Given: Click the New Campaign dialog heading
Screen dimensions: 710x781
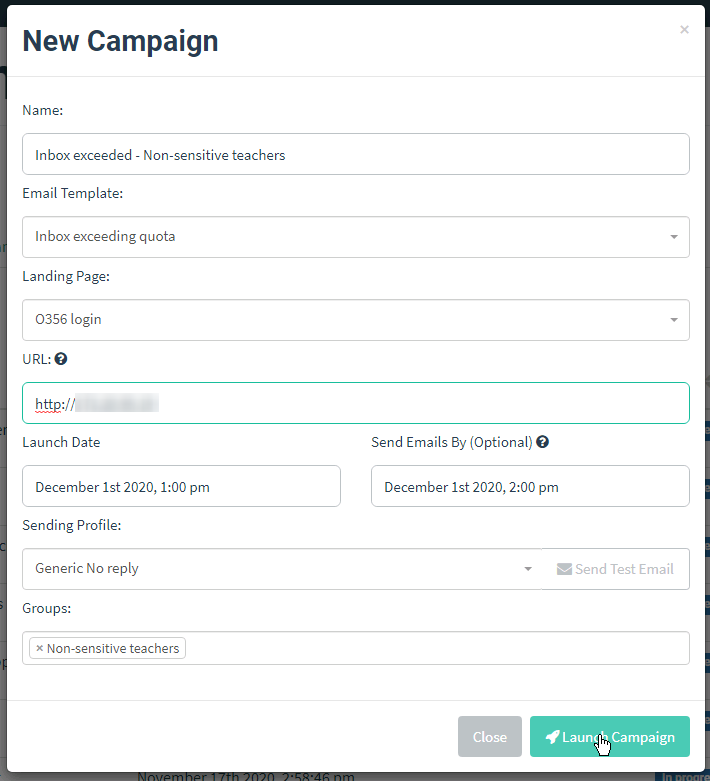Looking at the screenshot, I should click(120, 41).
